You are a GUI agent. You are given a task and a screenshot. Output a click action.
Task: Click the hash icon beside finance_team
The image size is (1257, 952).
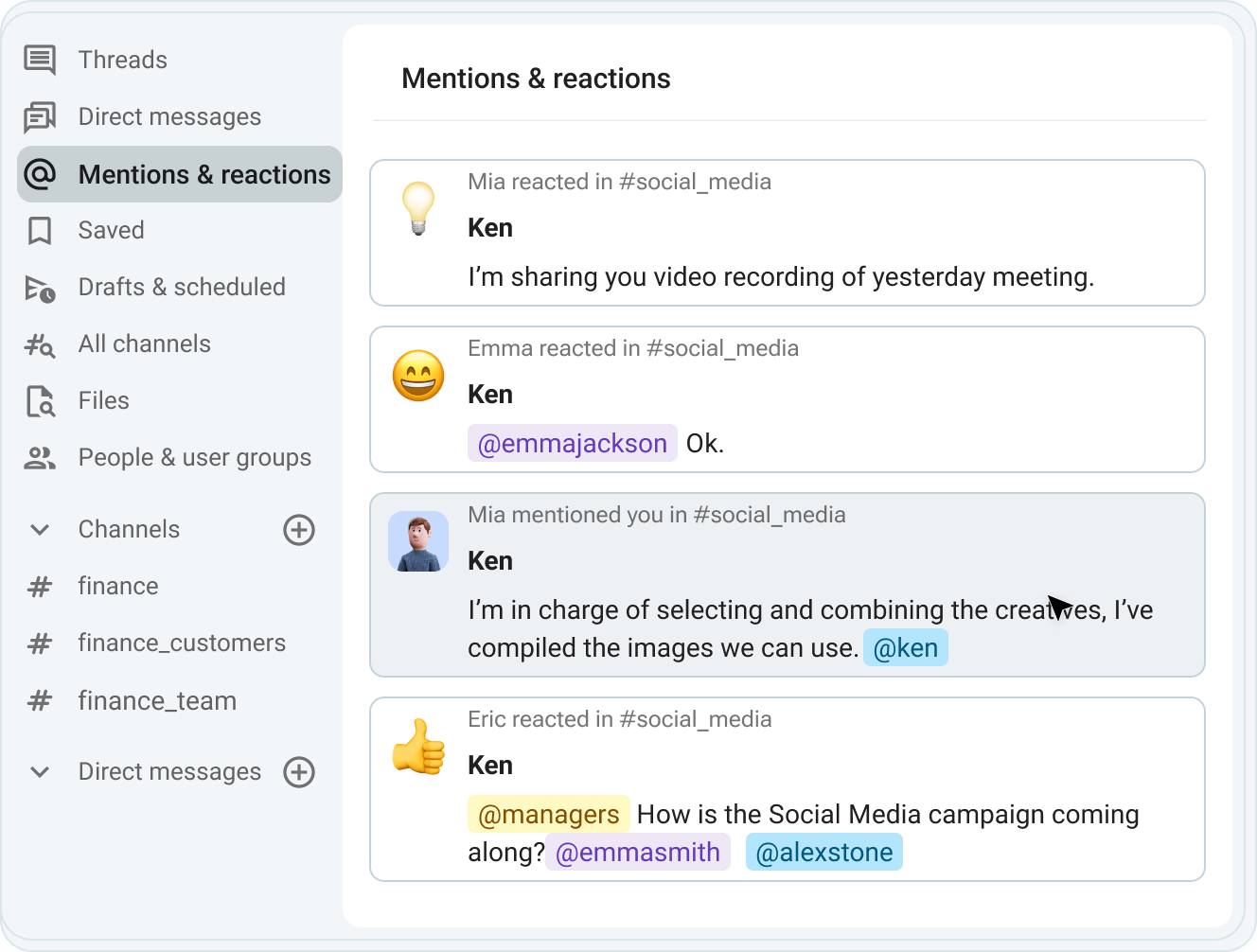point(40,701)
